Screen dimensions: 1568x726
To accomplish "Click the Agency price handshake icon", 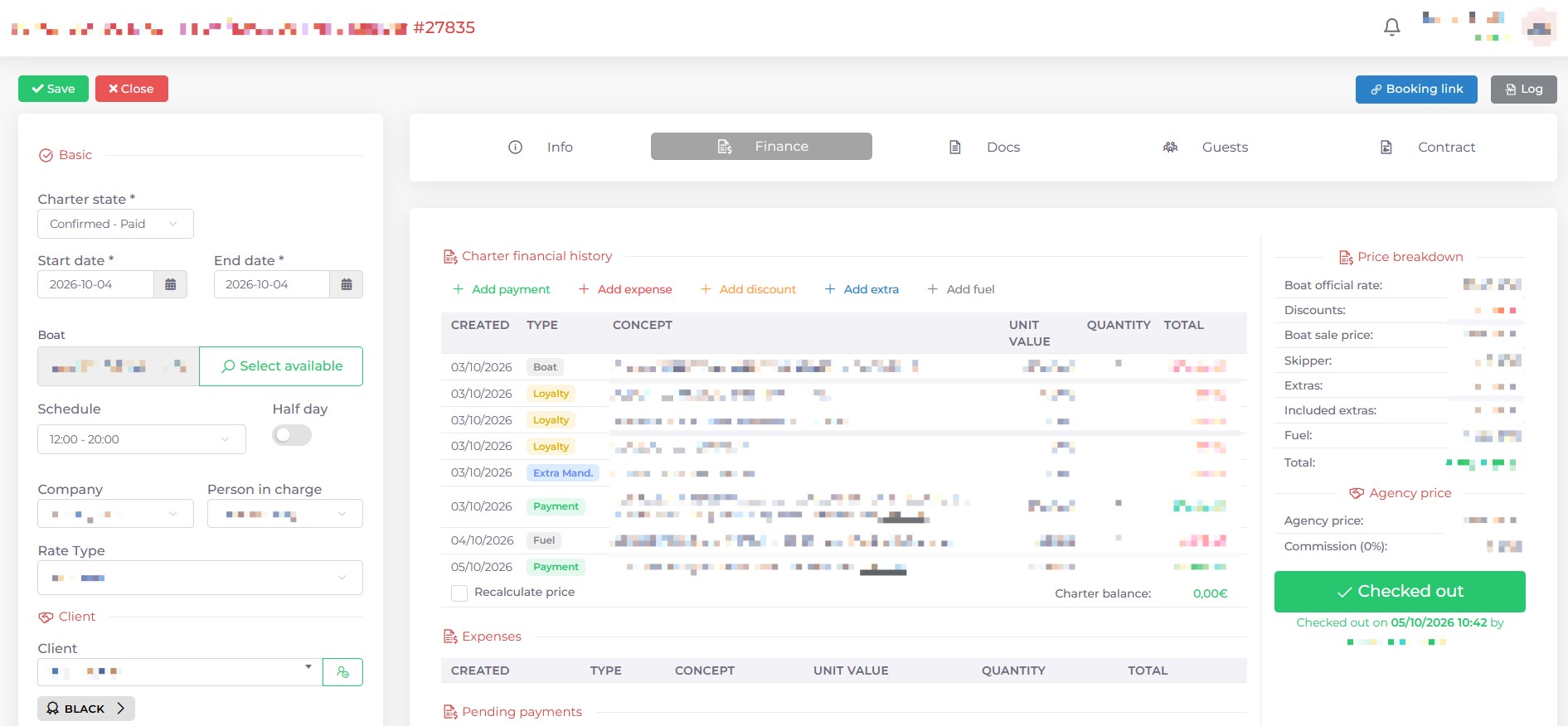I will click(1357, 494).
